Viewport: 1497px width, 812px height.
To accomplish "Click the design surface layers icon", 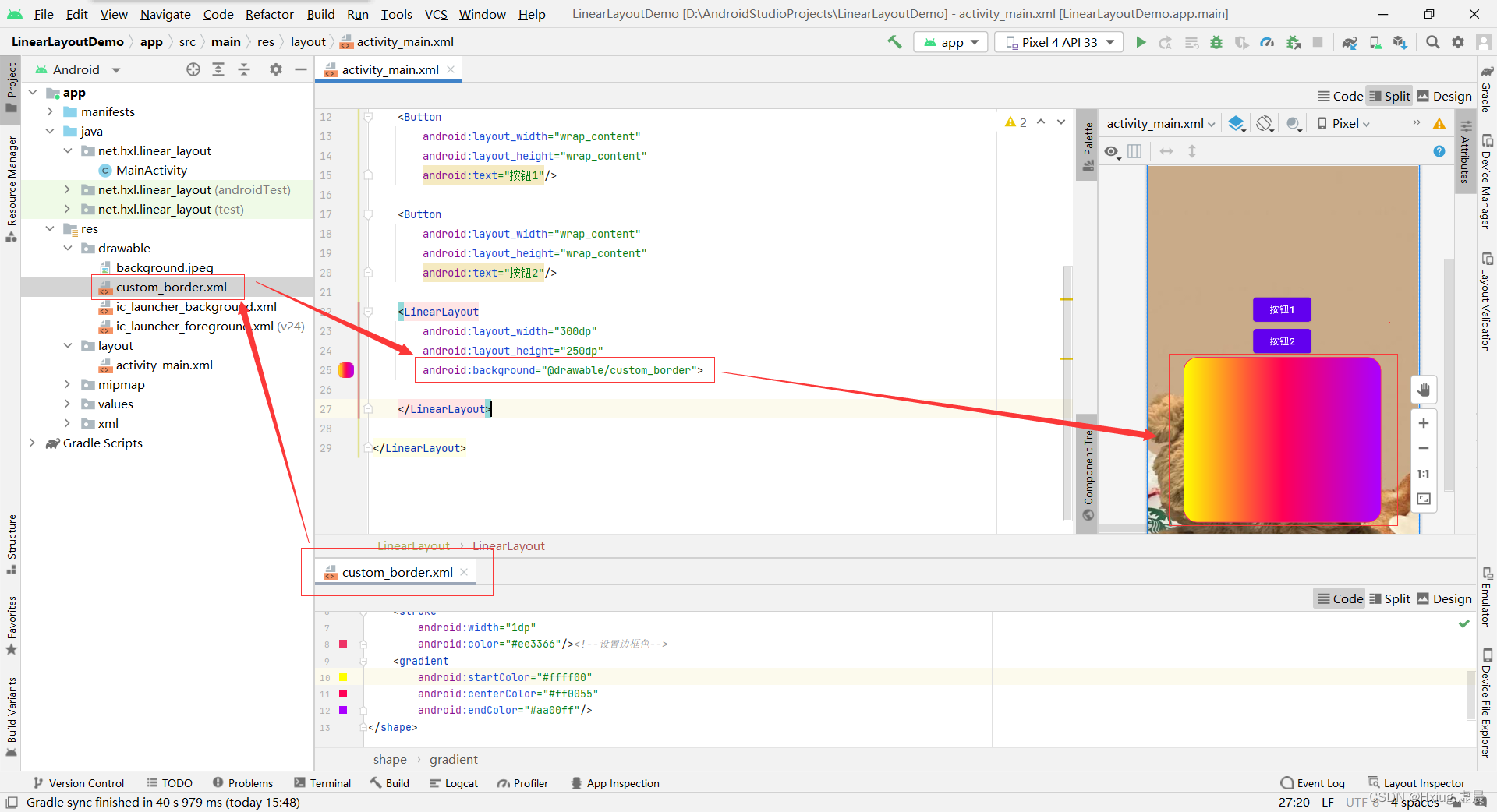I will (x=1236, y=123).
